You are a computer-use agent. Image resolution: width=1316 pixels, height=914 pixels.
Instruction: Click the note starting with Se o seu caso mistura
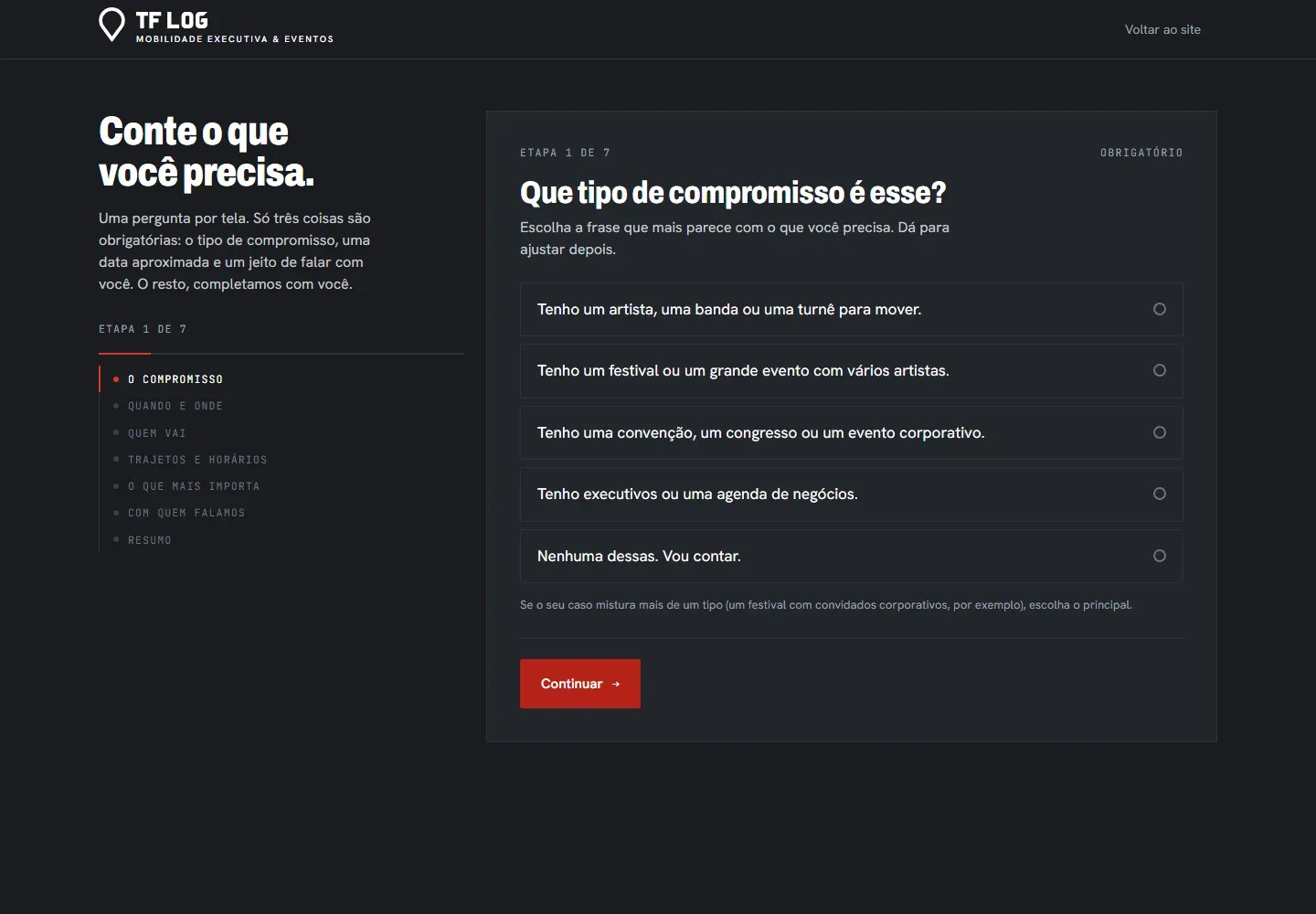pyautogui.click(x=826, y=605)
